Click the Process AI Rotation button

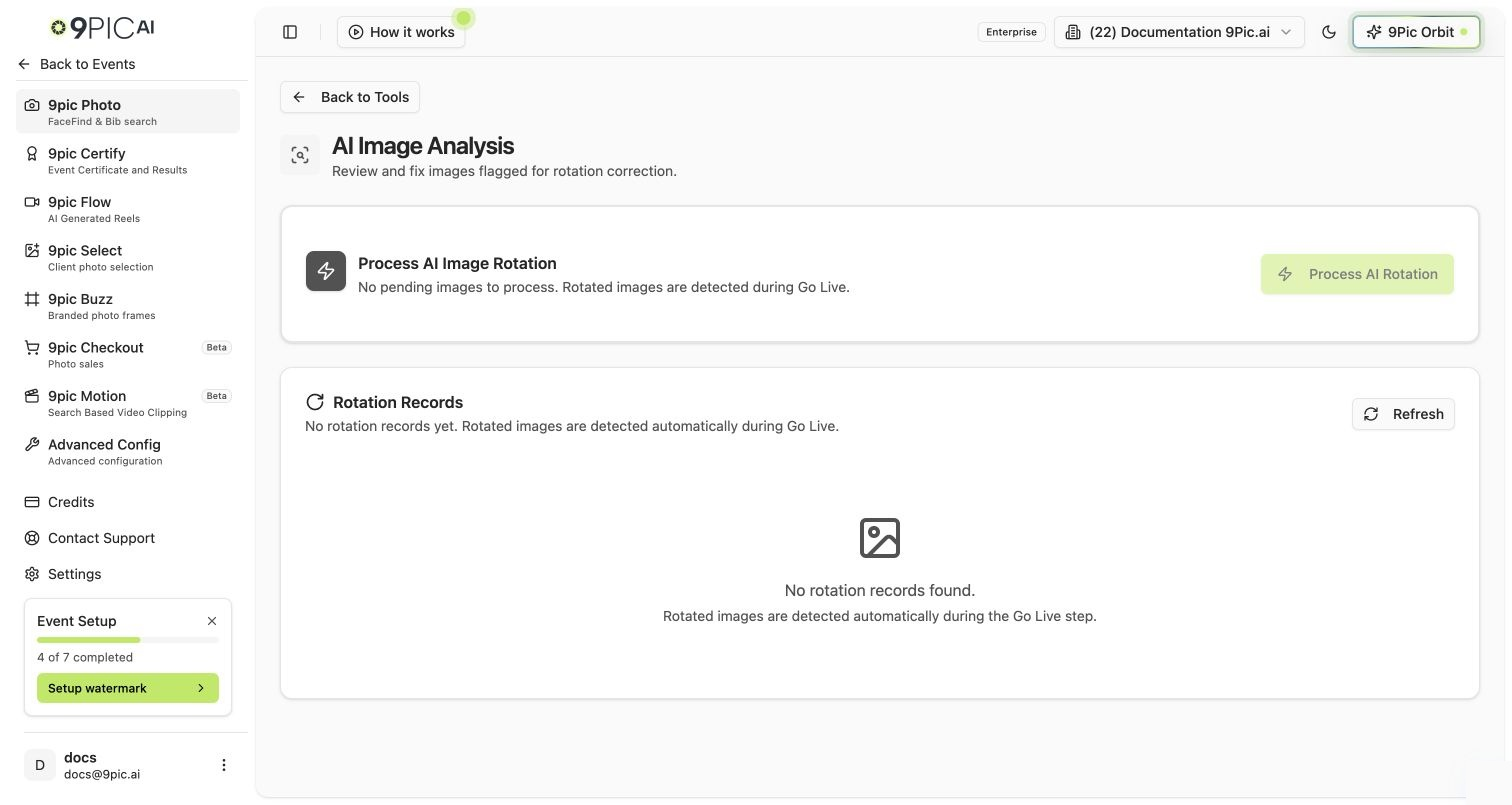pyautogui.click(x=1357, y=274)
